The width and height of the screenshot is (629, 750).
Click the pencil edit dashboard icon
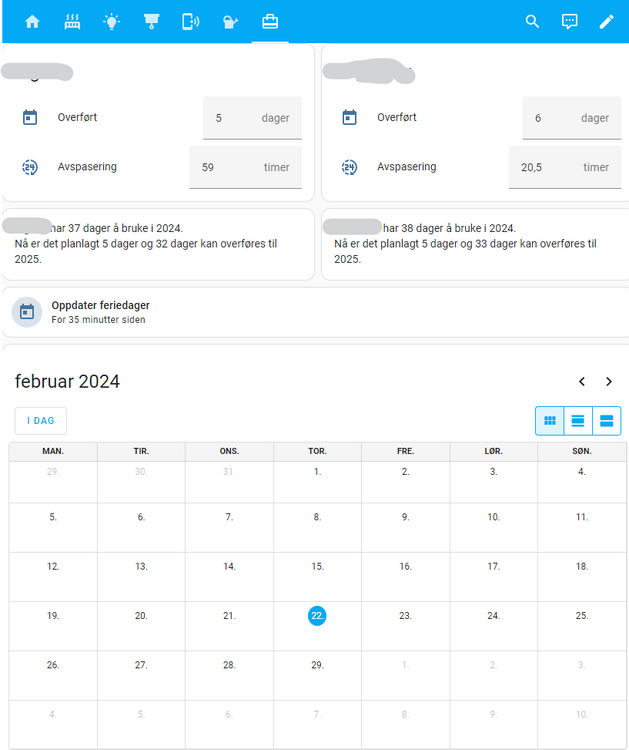click(x=606, y=21)
